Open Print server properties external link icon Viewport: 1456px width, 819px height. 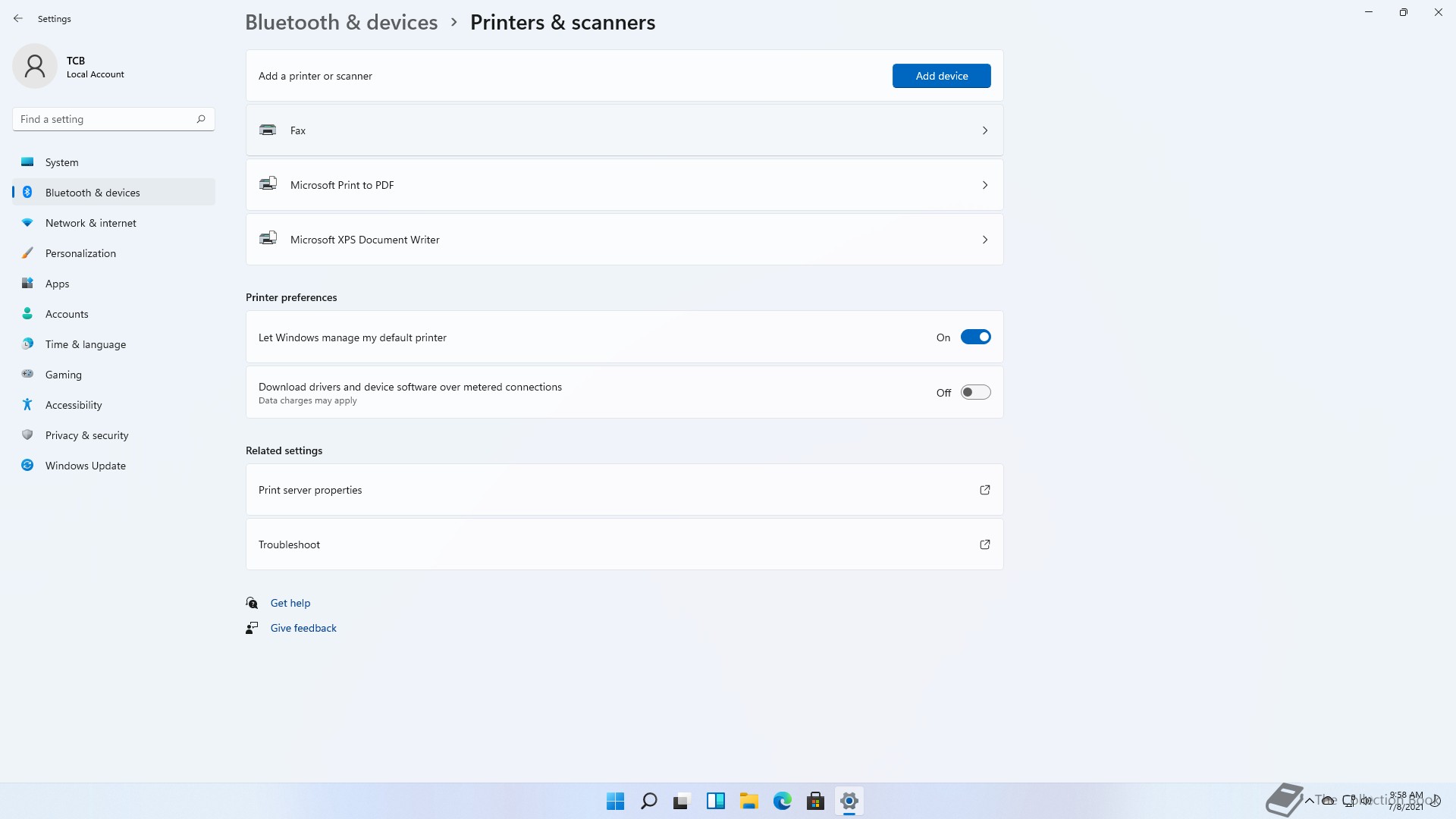click(x=984, y=490)
